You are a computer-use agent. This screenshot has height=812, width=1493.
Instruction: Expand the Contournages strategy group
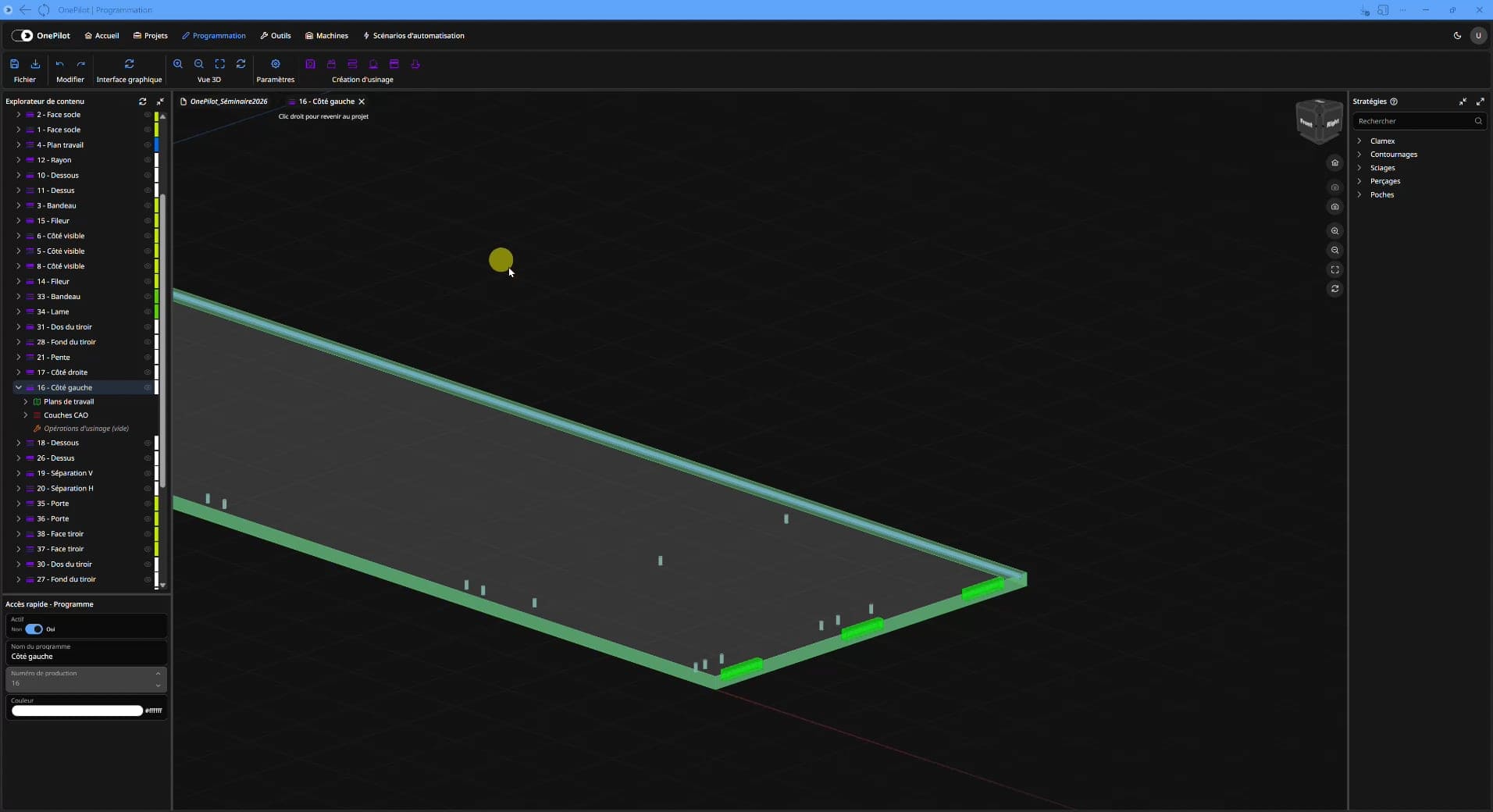[1359, 155]
